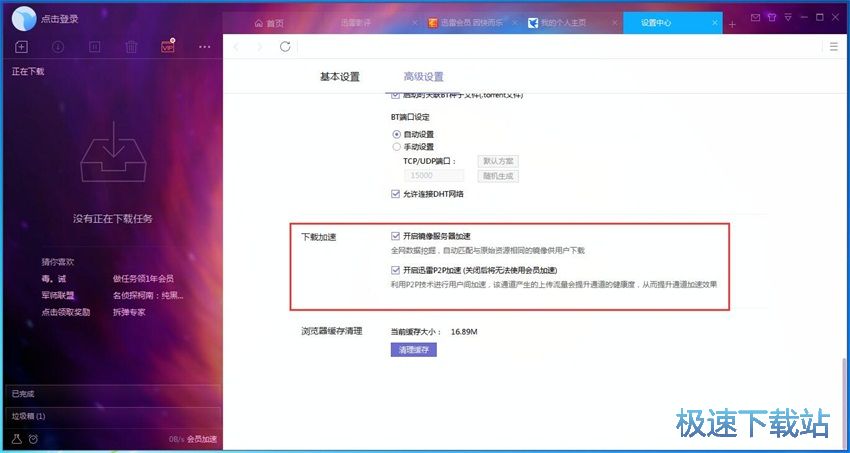Click the alarm clock schedule icon

33,439
